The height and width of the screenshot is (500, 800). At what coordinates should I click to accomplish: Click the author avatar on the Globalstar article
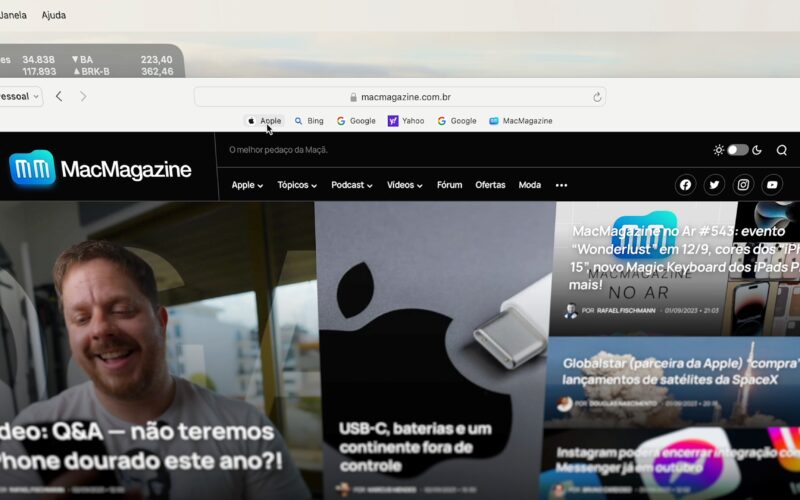pos(564,404)
